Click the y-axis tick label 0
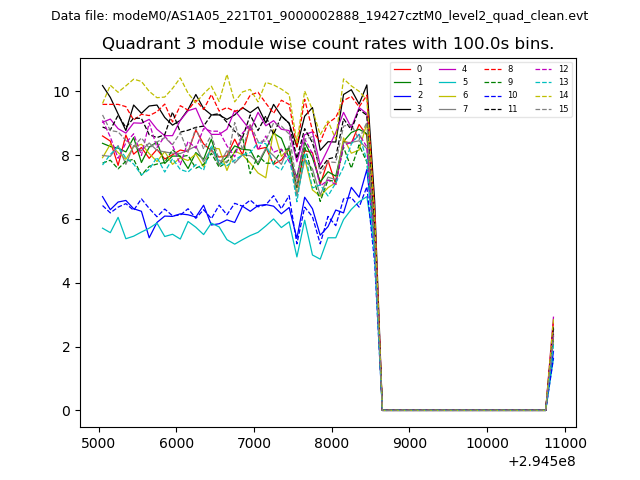The width and height of the screenshot is (640, 480). [66, 411]
